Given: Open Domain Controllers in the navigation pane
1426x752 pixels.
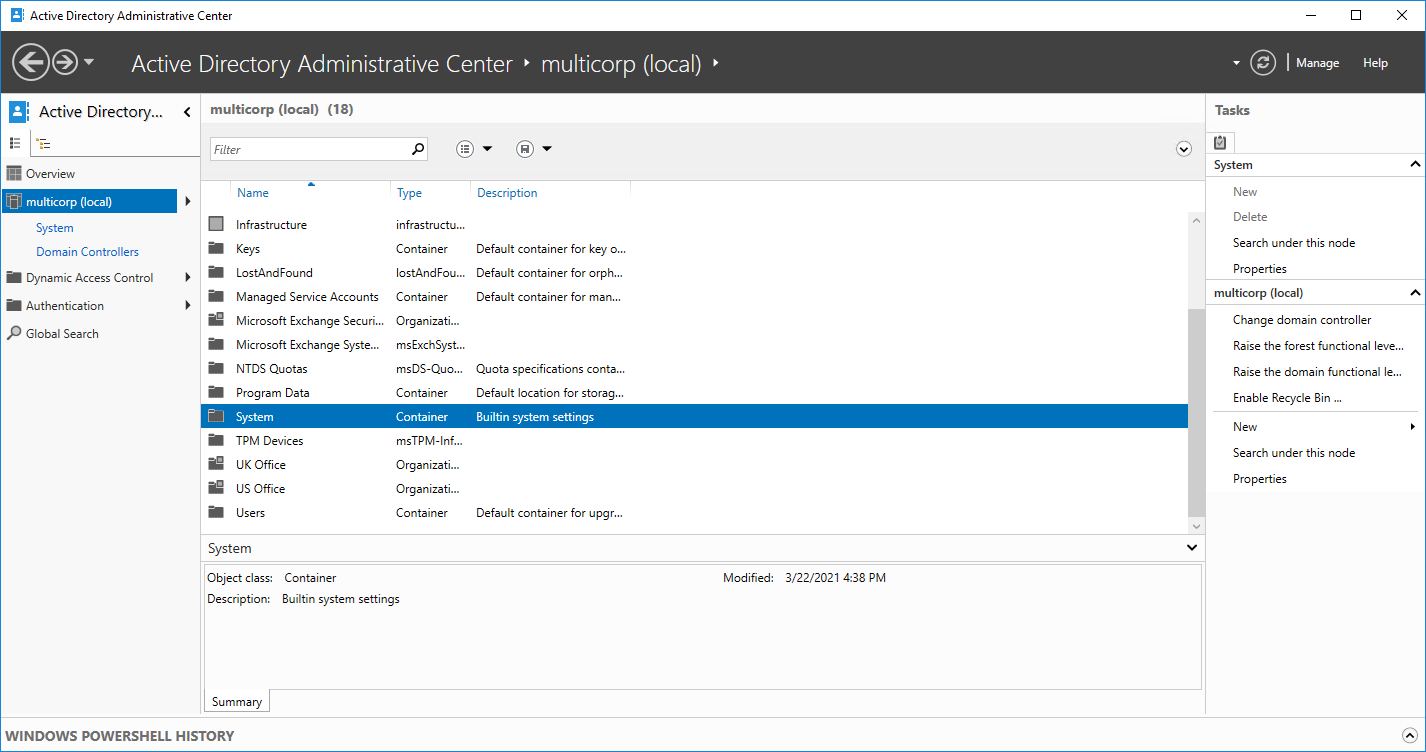Looking at the screenshot, I should 88,252.
